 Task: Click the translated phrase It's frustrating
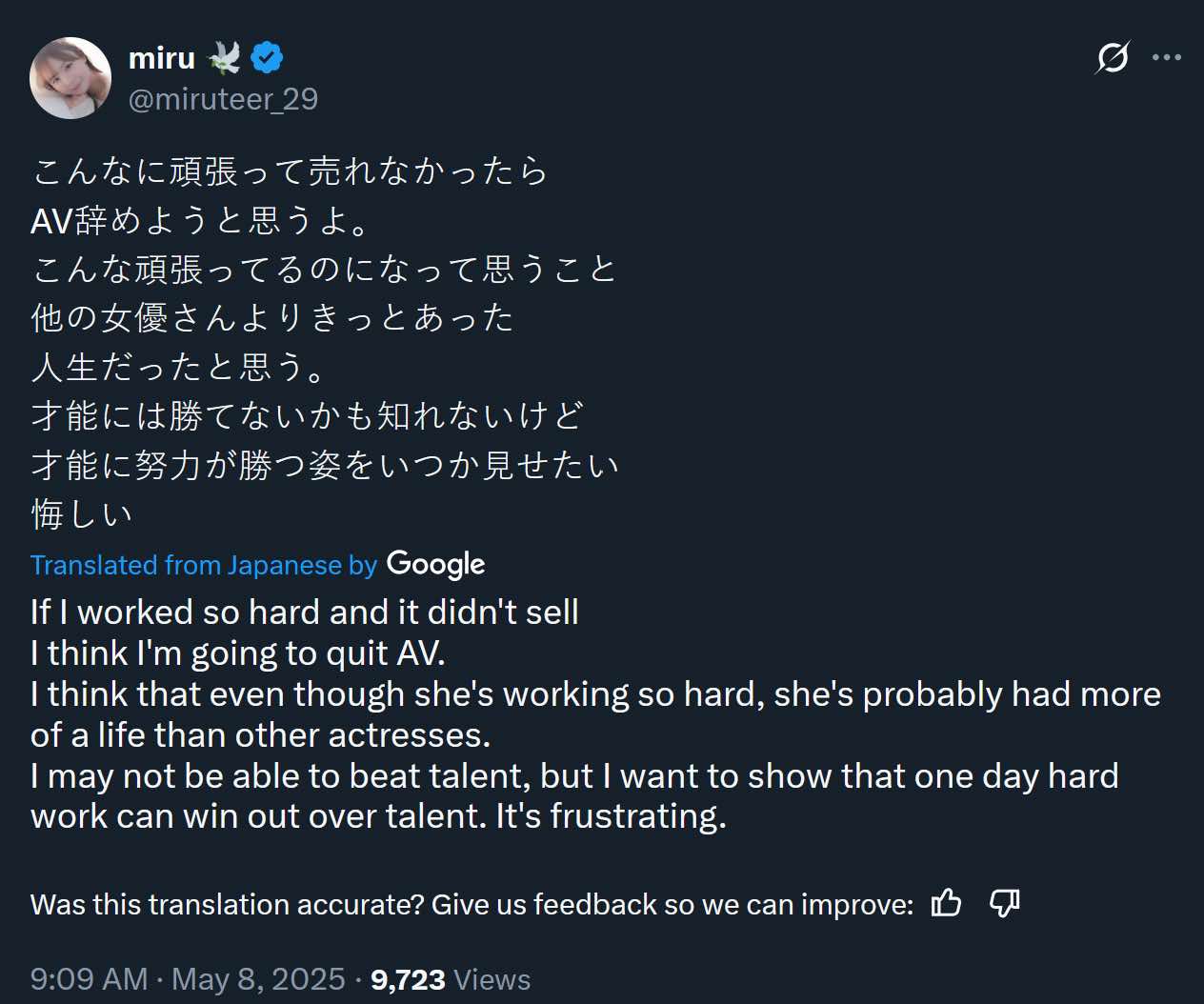coord(611,816)
